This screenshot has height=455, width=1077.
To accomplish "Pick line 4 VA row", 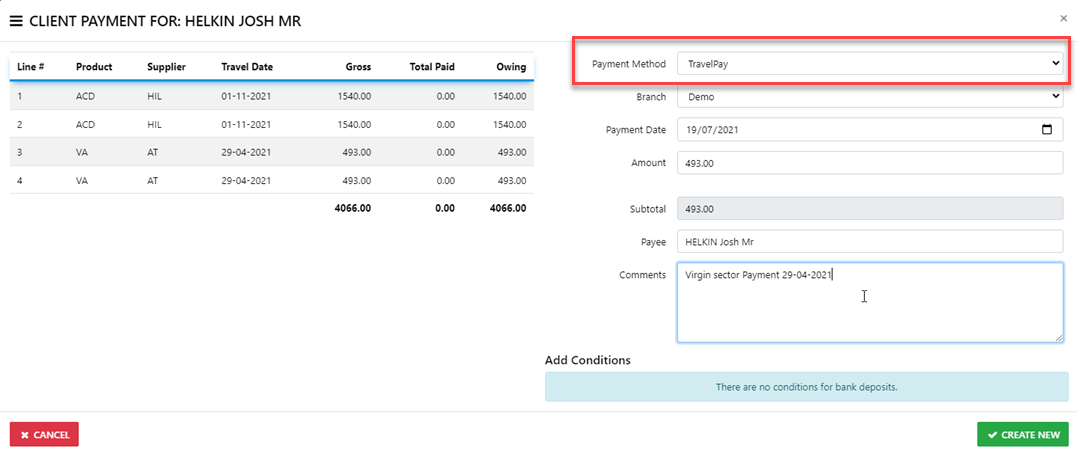I will [x=270, y=181].
